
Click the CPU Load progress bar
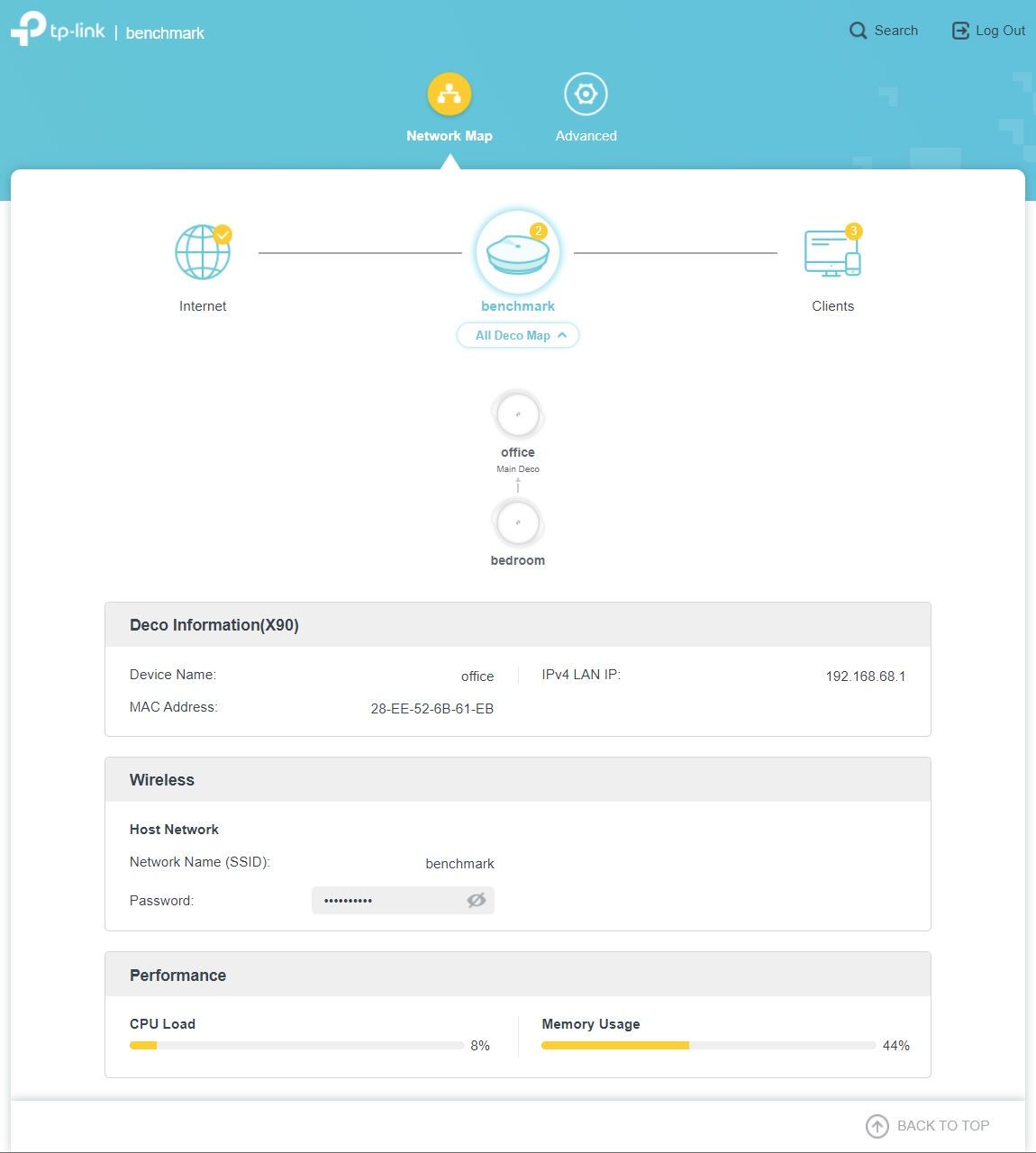coord(296,1046)
